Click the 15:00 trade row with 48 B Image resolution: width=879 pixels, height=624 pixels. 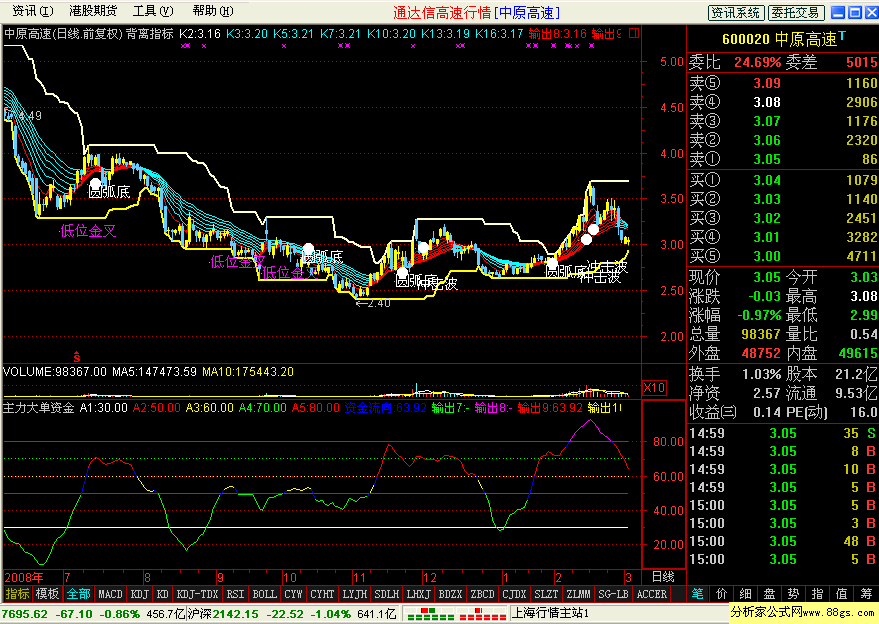783,542
